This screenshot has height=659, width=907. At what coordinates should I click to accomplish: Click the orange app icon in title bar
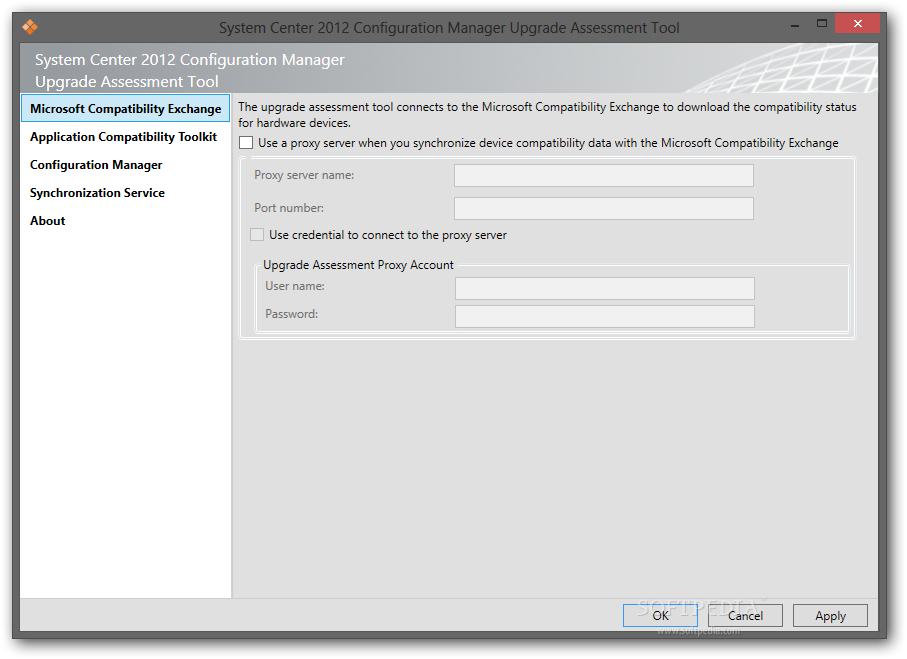(30, 27)
